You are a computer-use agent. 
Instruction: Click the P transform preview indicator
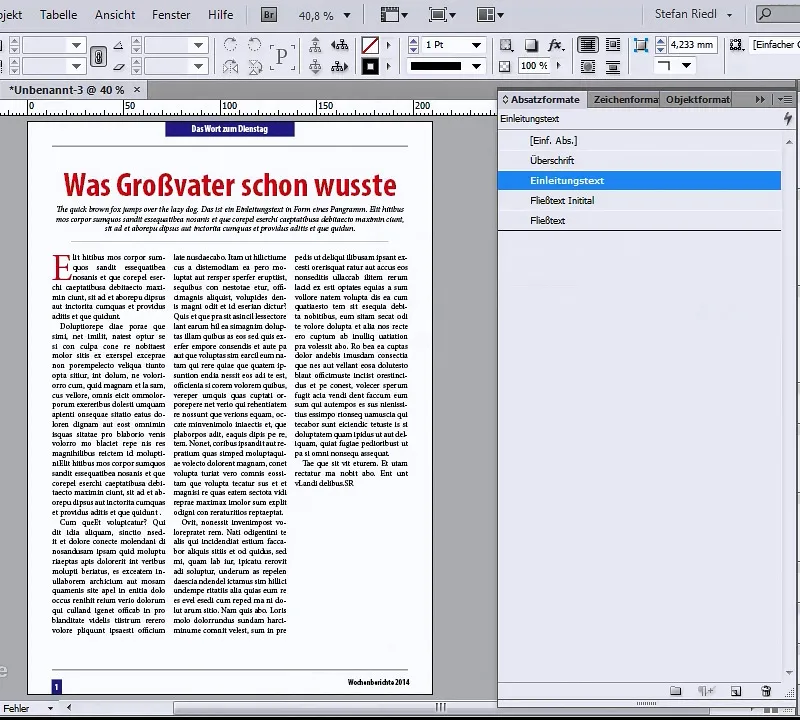[x=282, y=56]
